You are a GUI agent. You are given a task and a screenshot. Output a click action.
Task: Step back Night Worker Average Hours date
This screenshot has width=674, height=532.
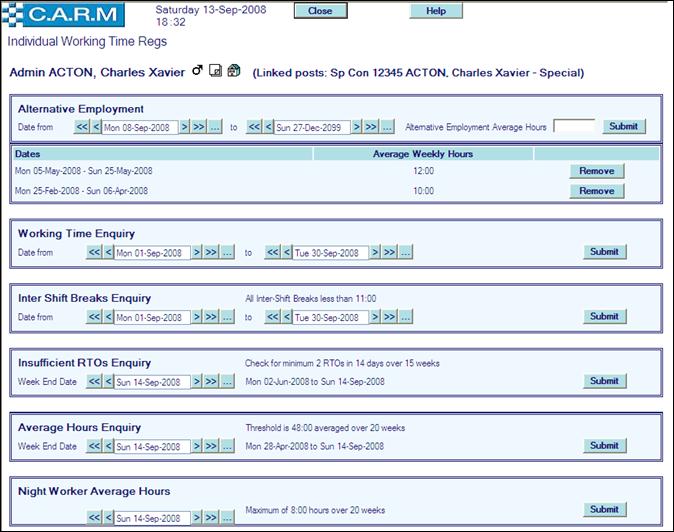109,518
